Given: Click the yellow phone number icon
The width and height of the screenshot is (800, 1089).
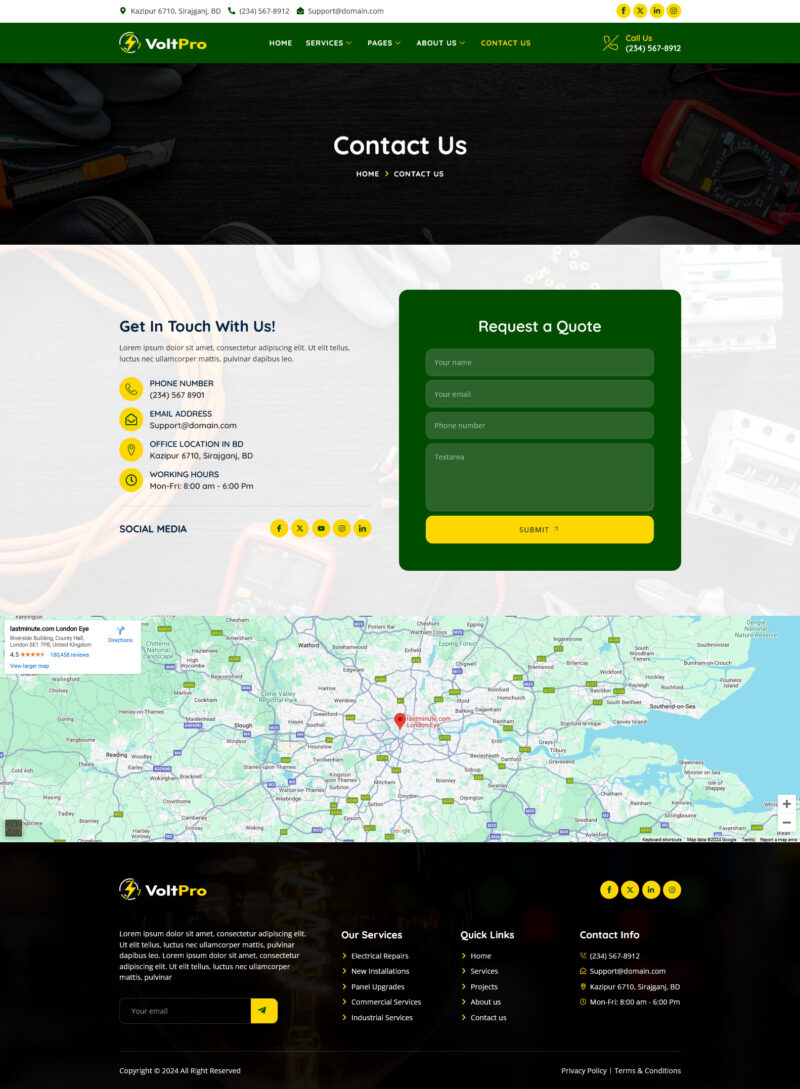Looking at the screenshot, I should (131, 389).
